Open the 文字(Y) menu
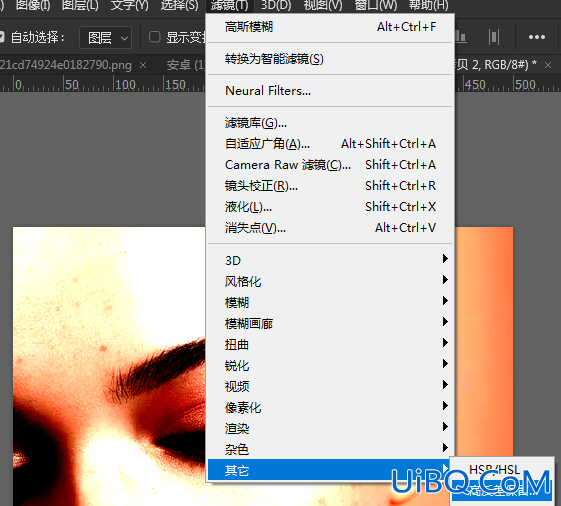 pos(129,5)
